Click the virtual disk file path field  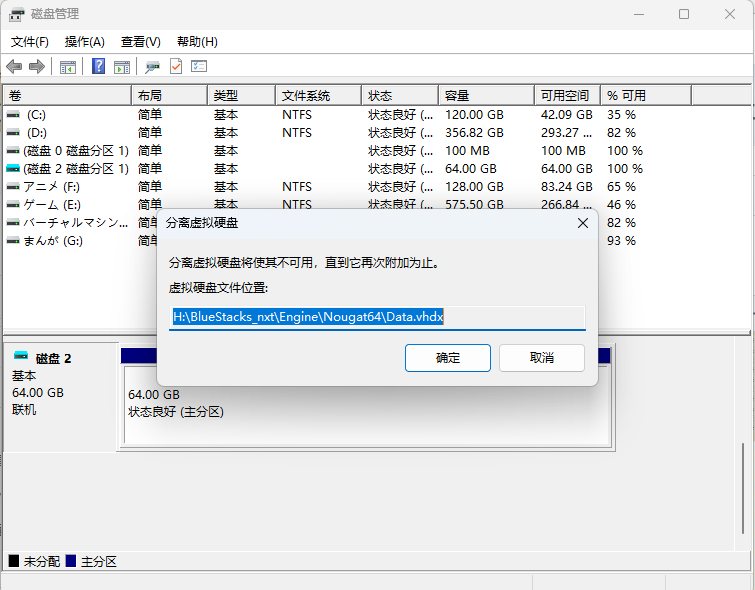coord(377,317)
